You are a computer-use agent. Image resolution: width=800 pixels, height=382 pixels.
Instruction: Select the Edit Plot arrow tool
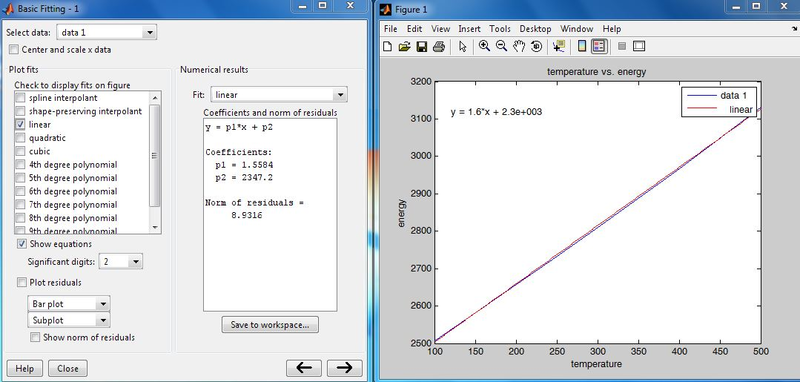tap(463, 46)
